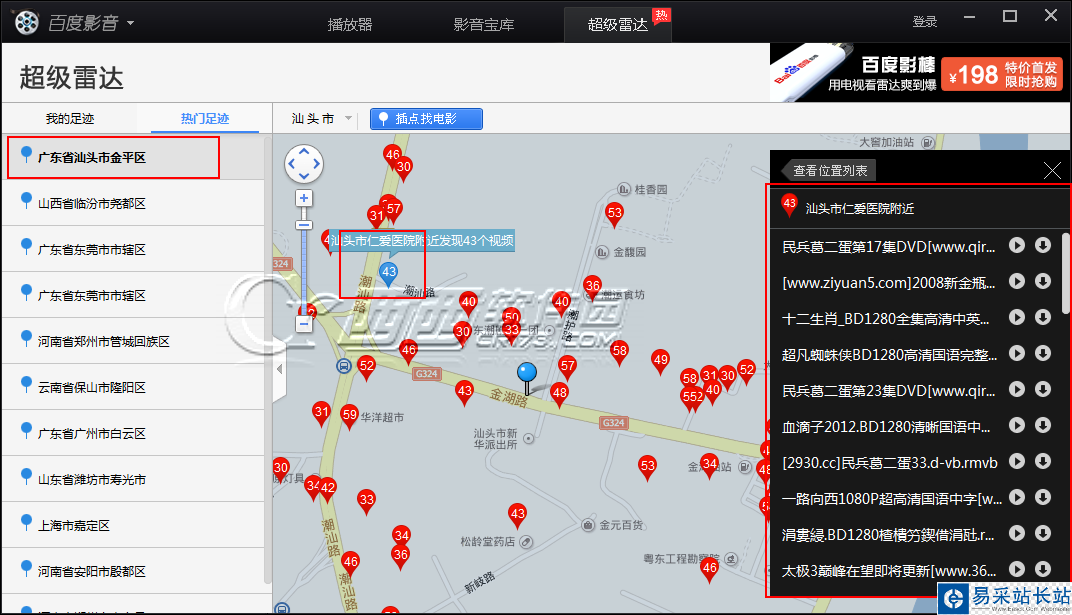Play 民兵葛二蛋第17集DVD video
1072x615 pixels.
pyautogui.click(x=1017, y=245)
